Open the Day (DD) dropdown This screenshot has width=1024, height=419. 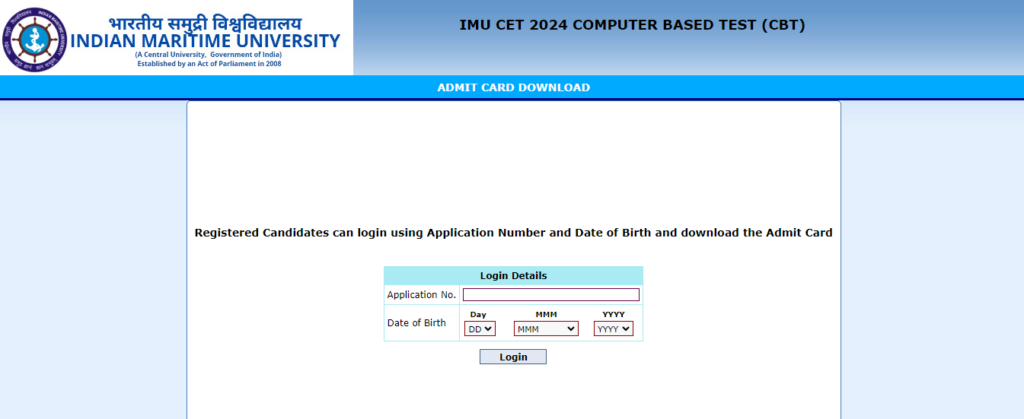(x=480, y=329)
